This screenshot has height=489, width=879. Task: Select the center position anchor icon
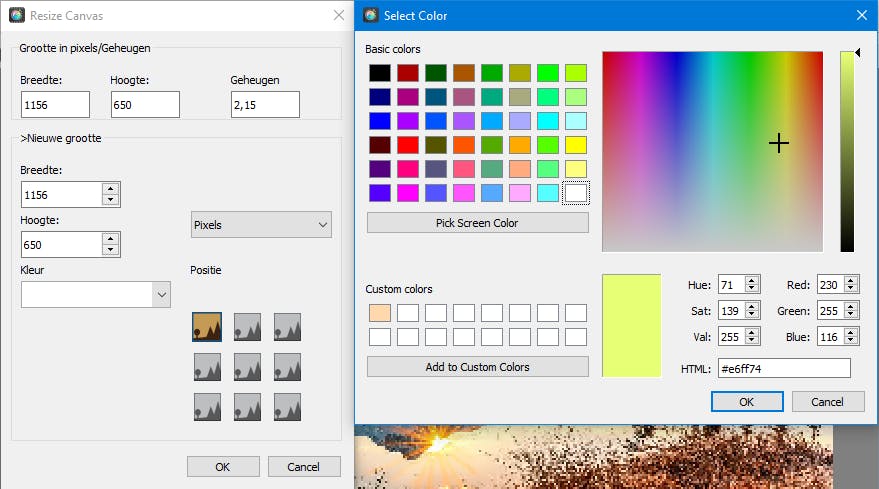pos(247,367)
